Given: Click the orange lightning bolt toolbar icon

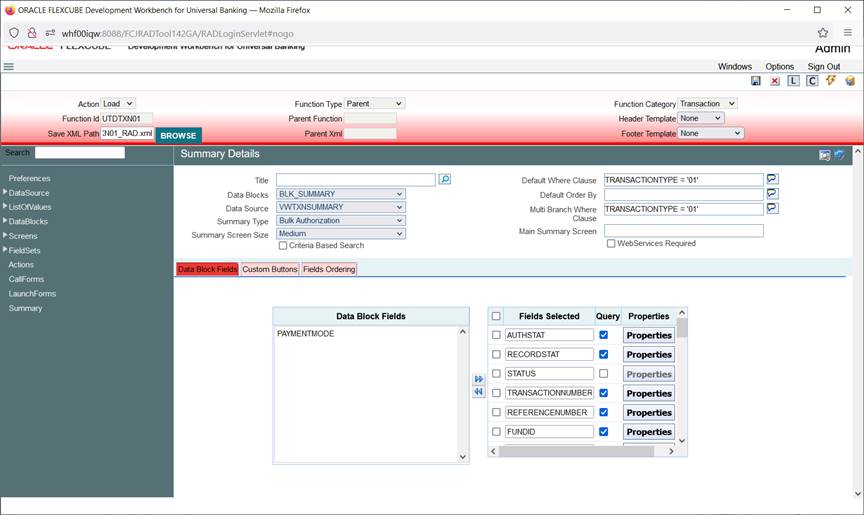Looking at the screenshot, I should point(830,81).
